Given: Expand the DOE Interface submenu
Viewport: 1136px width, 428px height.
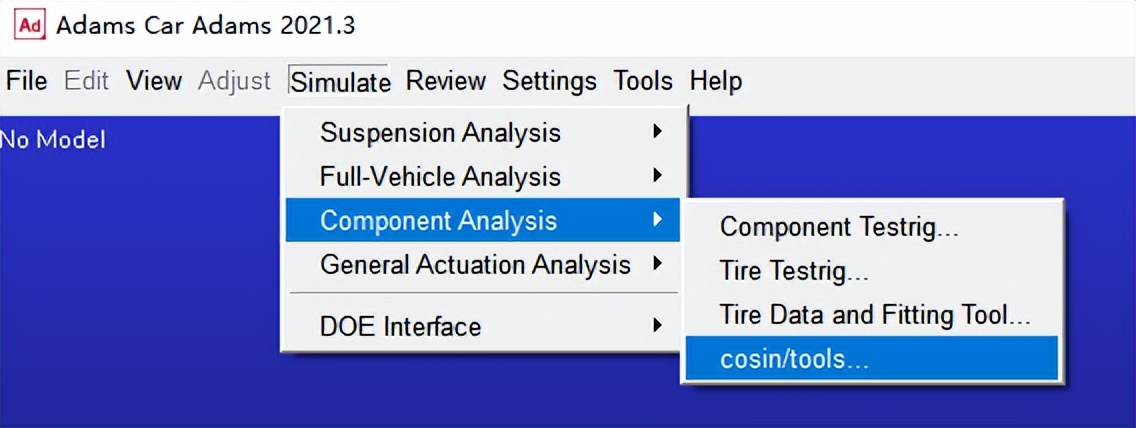Looking at the screenshot, I should tap(400, 327).
